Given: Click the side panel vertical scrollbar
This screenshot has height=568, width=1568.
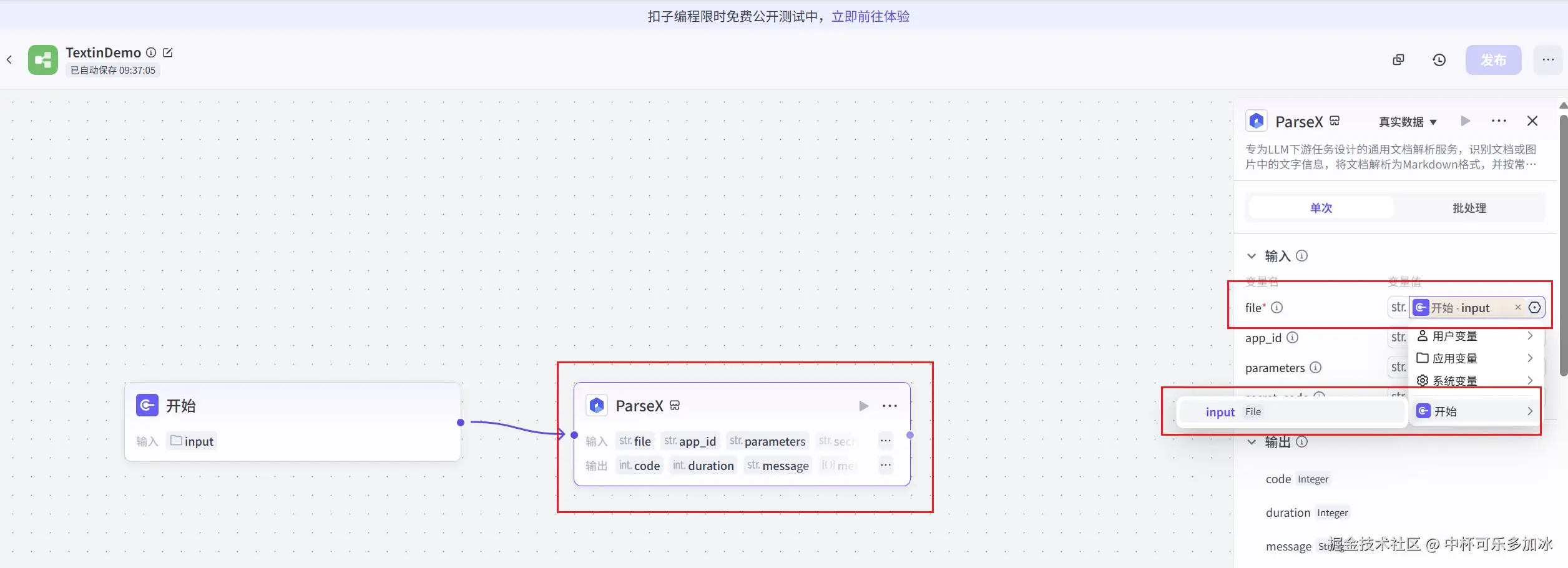Looking at the screenshot, I should (1563, 245).
